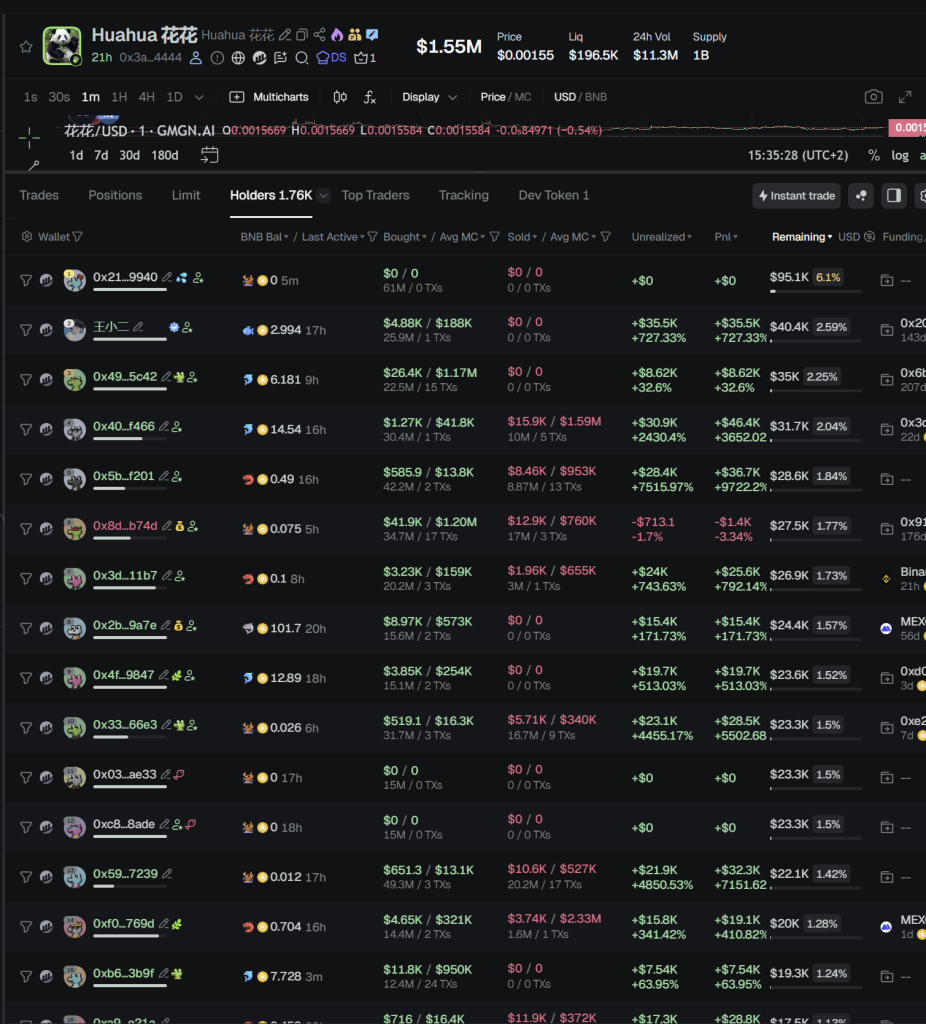The width and height of the screenshot is (926, 1024).
Task: Toggle log scale on the chart
Action: coord(900,156)
